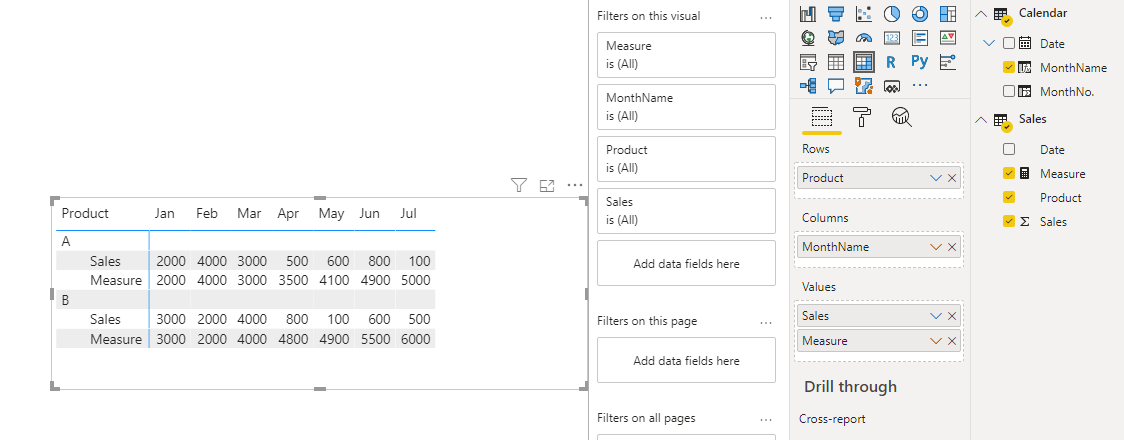Image resolution: width=1124 pixels, height=440 pixels.
Task: Click the page-level 'Add data fields here' box
Action: [686, 360]
